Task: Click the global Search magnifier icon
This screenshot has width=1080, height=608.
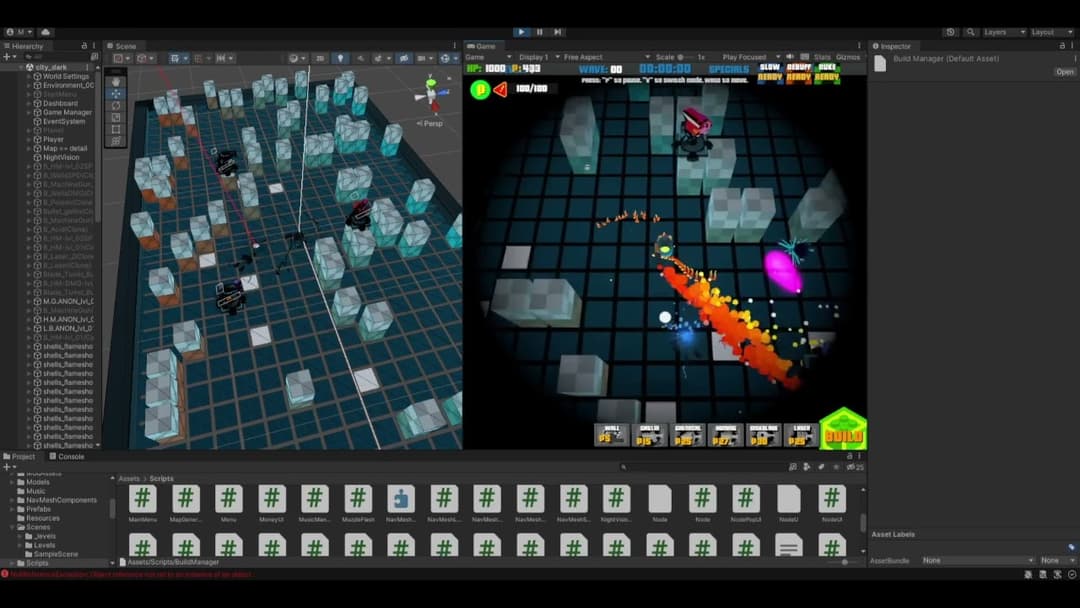Action: pos(968,32)
